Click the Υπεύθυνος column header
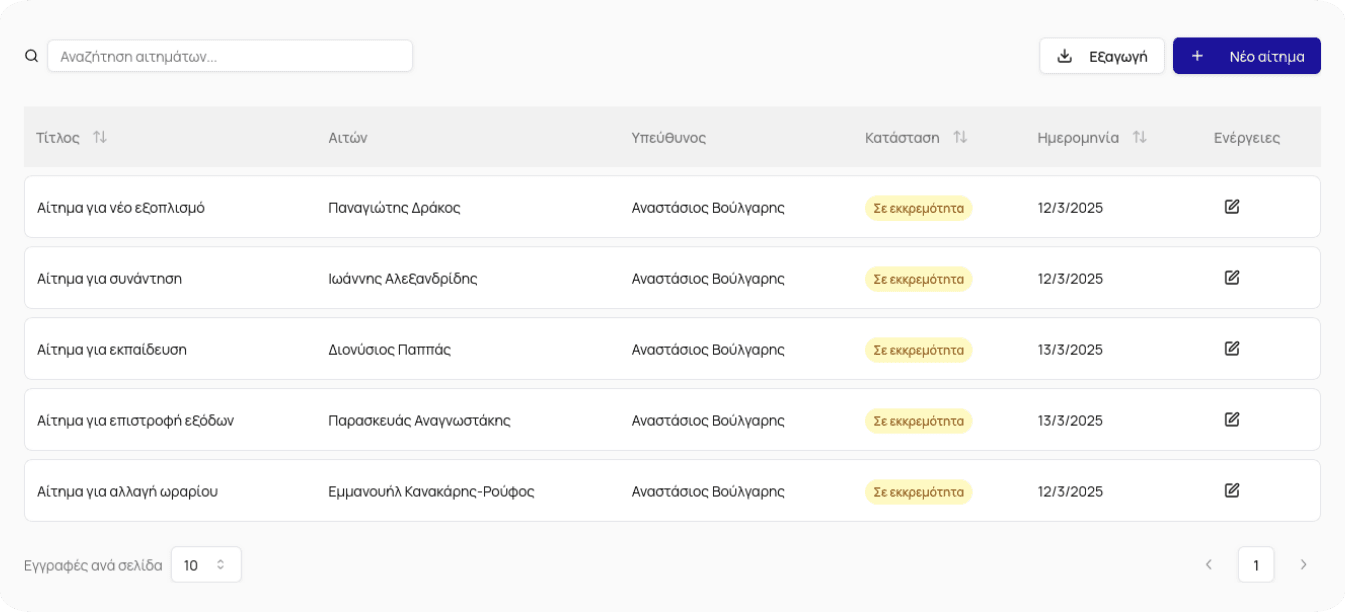1345x612 pixels. tap(668, 137)
